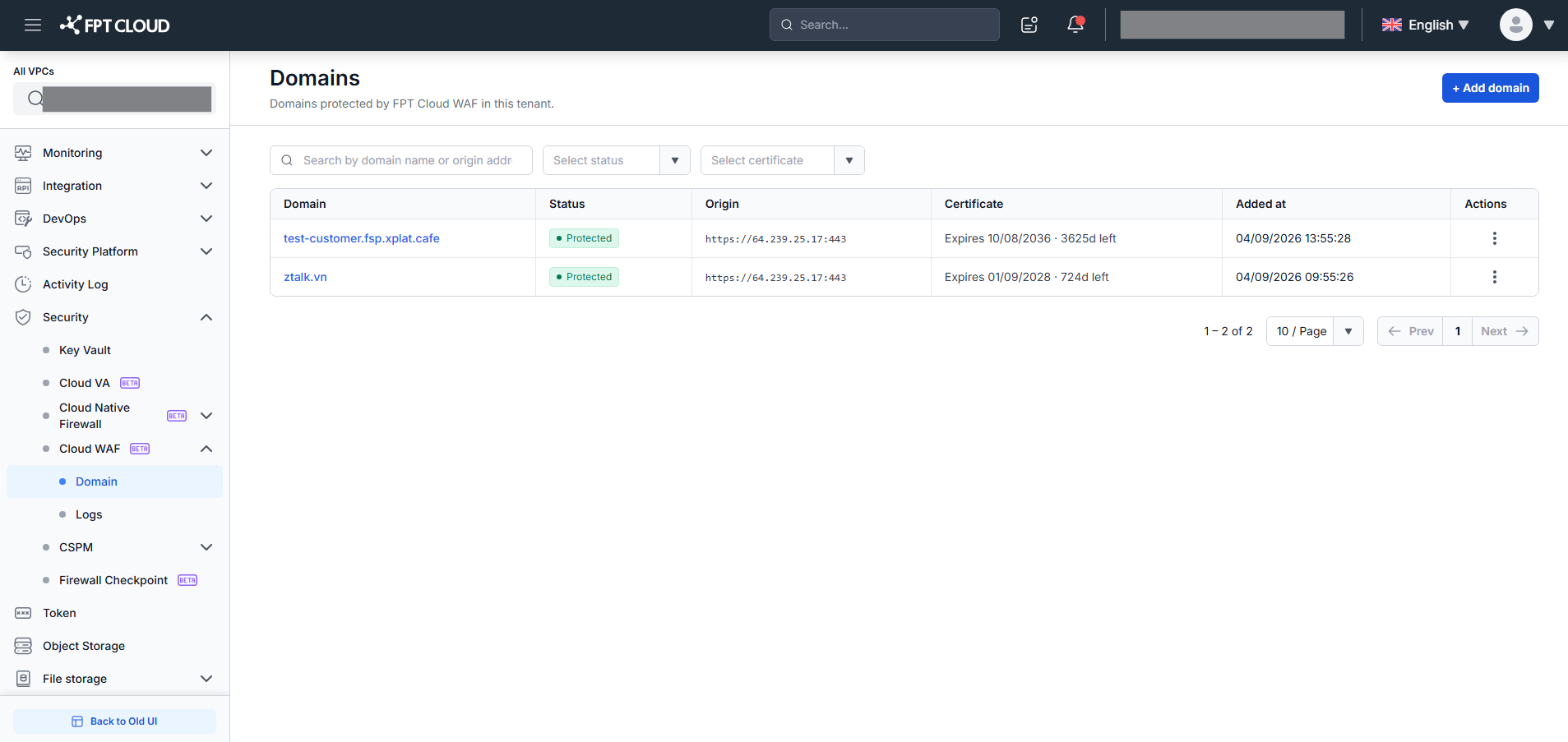Image resolution: width=1568 pixels, height=742 pixels.
Task: Click the All VPCs search field
Action: (114, 99)
